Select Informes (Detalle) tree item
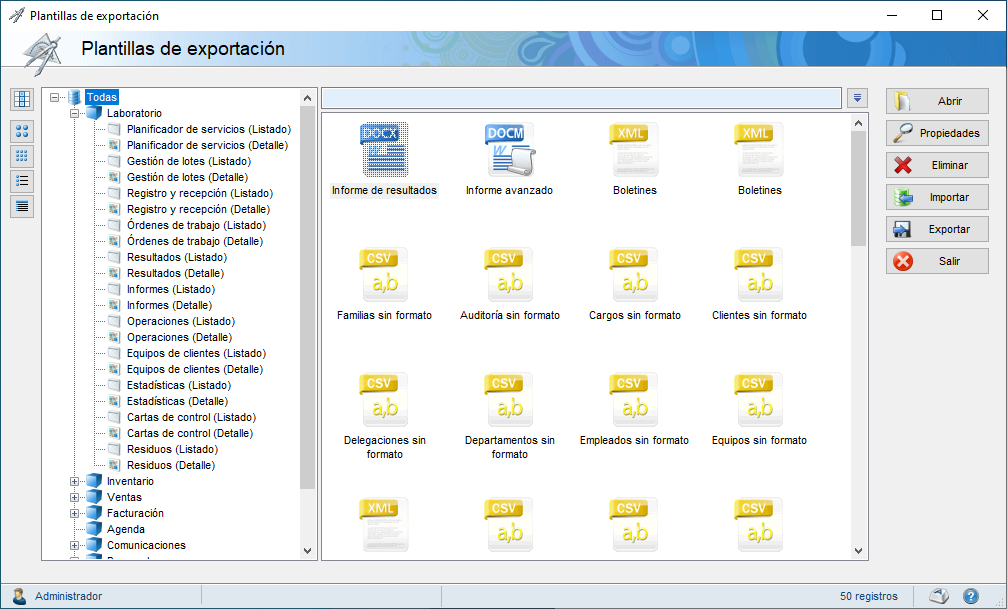The width and height of the screenshot is (1007, 609). [x=170, y=305]
